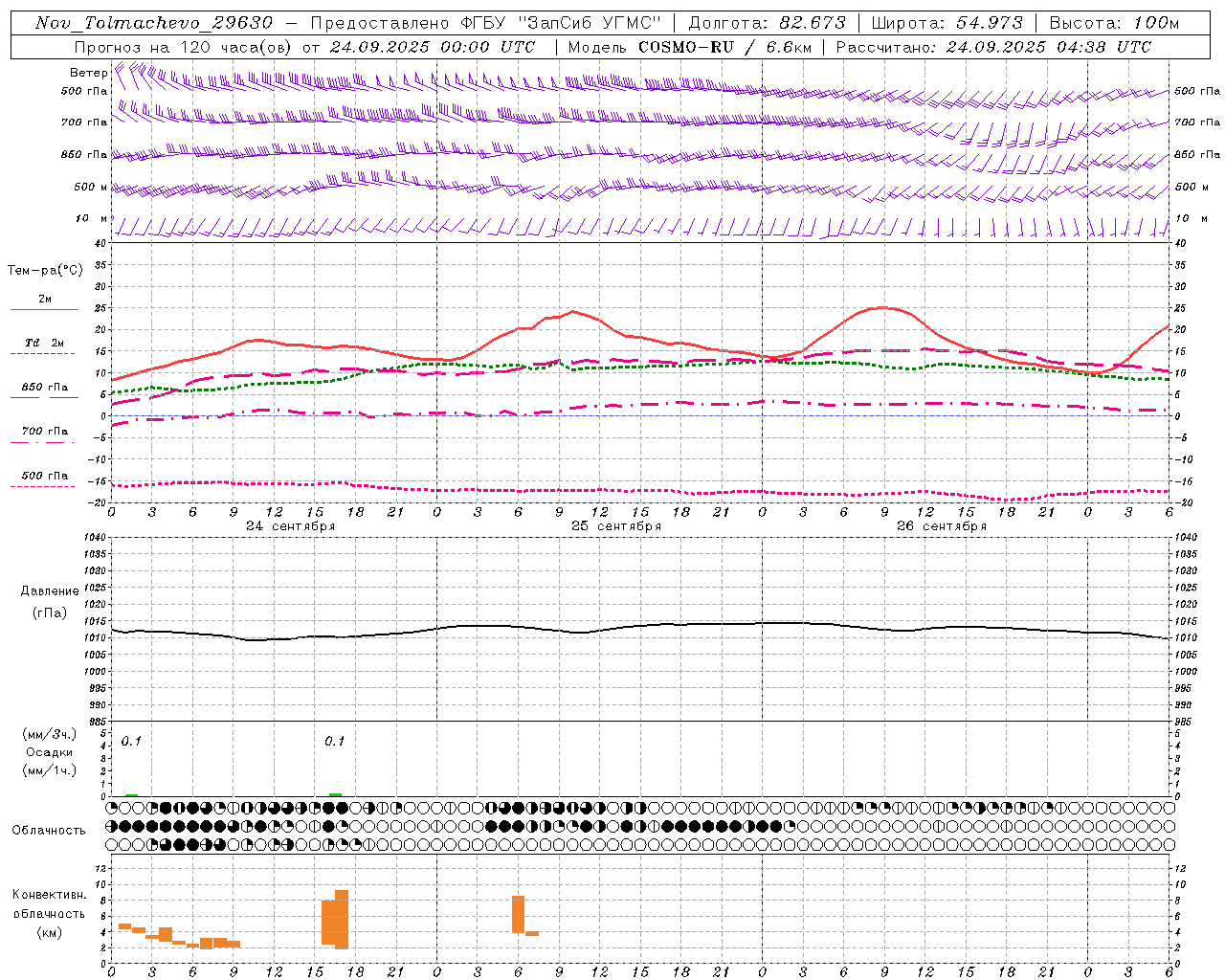
Task: Click the station title Nov_Tolmachevo_29630
Action: tap(154, 23)
